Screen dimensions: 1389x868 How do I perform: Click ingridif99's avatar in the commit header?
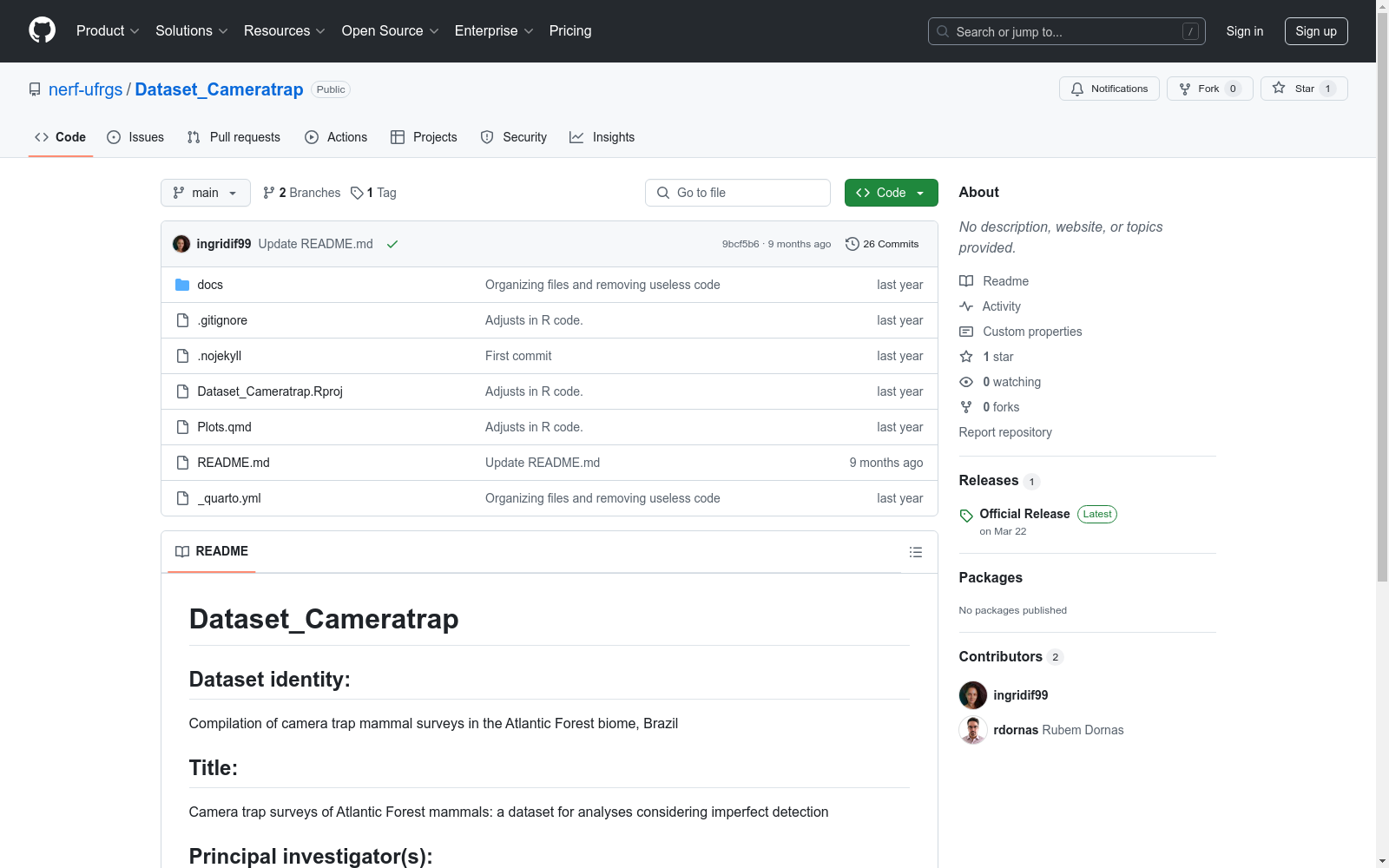click(x=181, y=244)
